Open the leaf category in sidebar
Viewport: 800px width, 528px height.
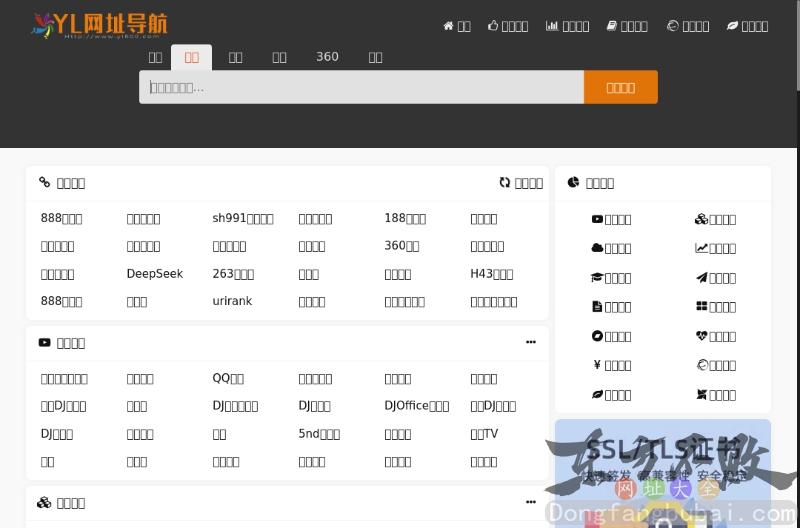click(x=611, y=395)
